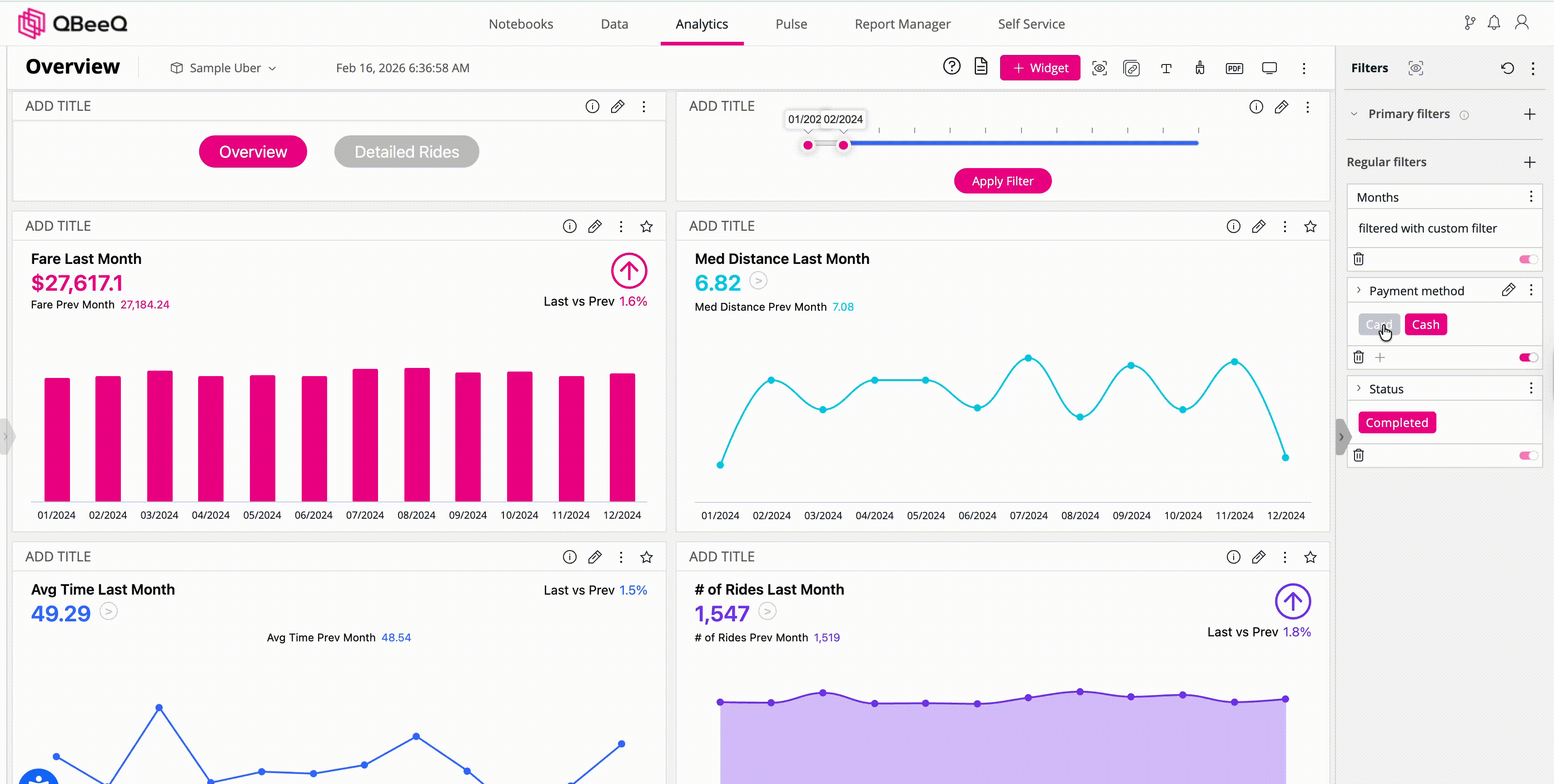
Task: Collapse the Primary filters section
Action: (1354, 114)
